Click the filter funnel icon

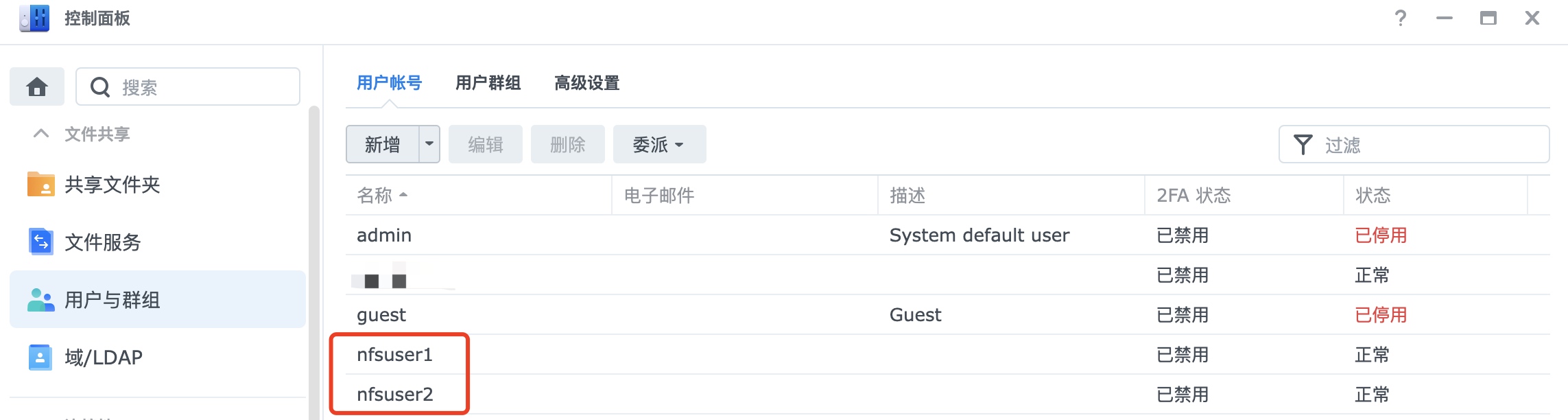(x=1303, y=145)
